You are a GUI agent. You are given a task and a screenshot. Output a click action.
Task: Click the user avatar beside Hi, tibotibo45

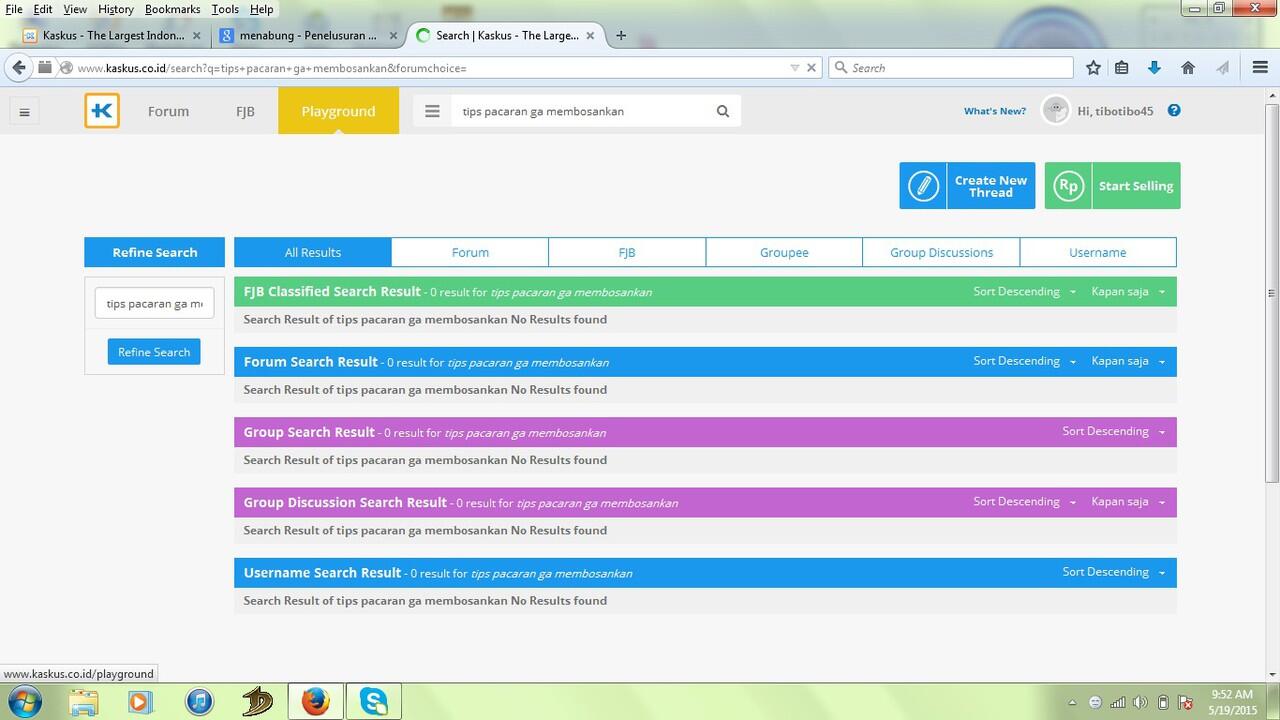tap(1055, 110)
